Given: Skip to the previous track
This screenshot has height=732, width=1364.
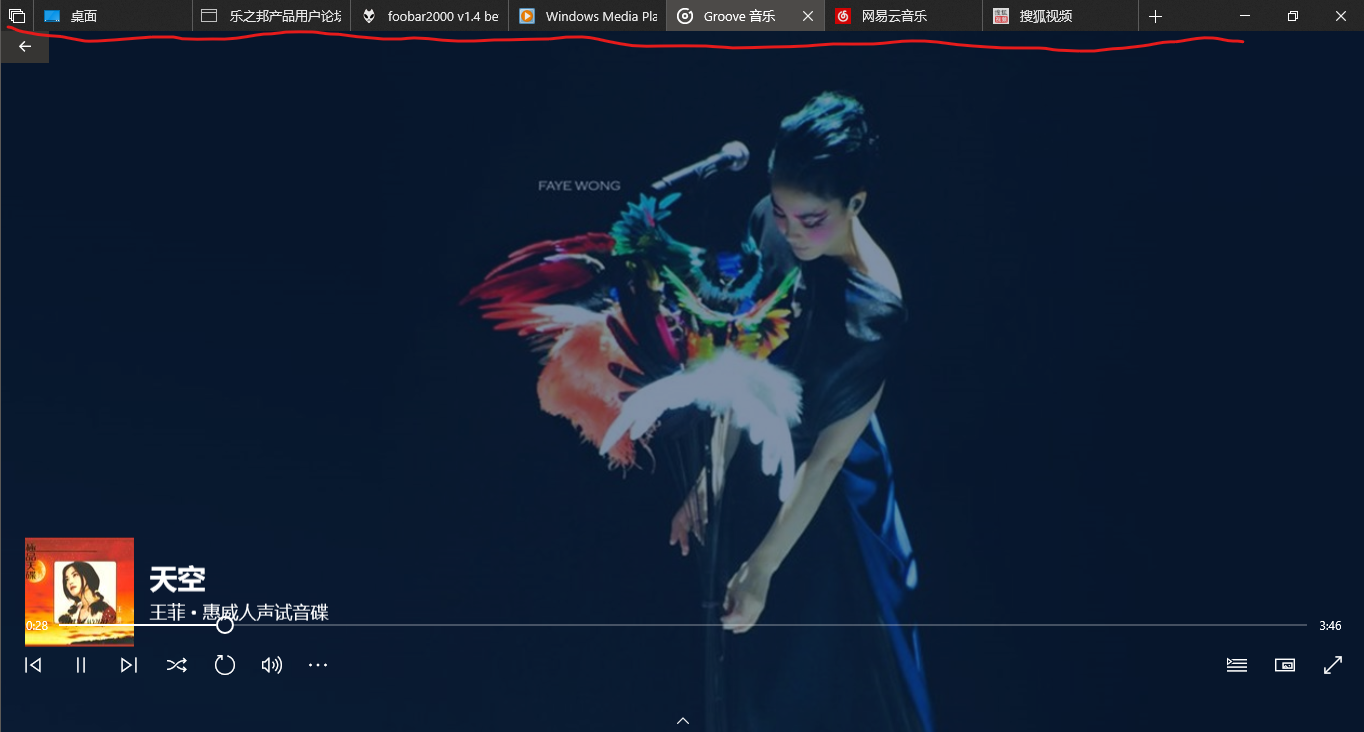Looking at the screenshot, I should pyautogui.click(x=33, y=665).
